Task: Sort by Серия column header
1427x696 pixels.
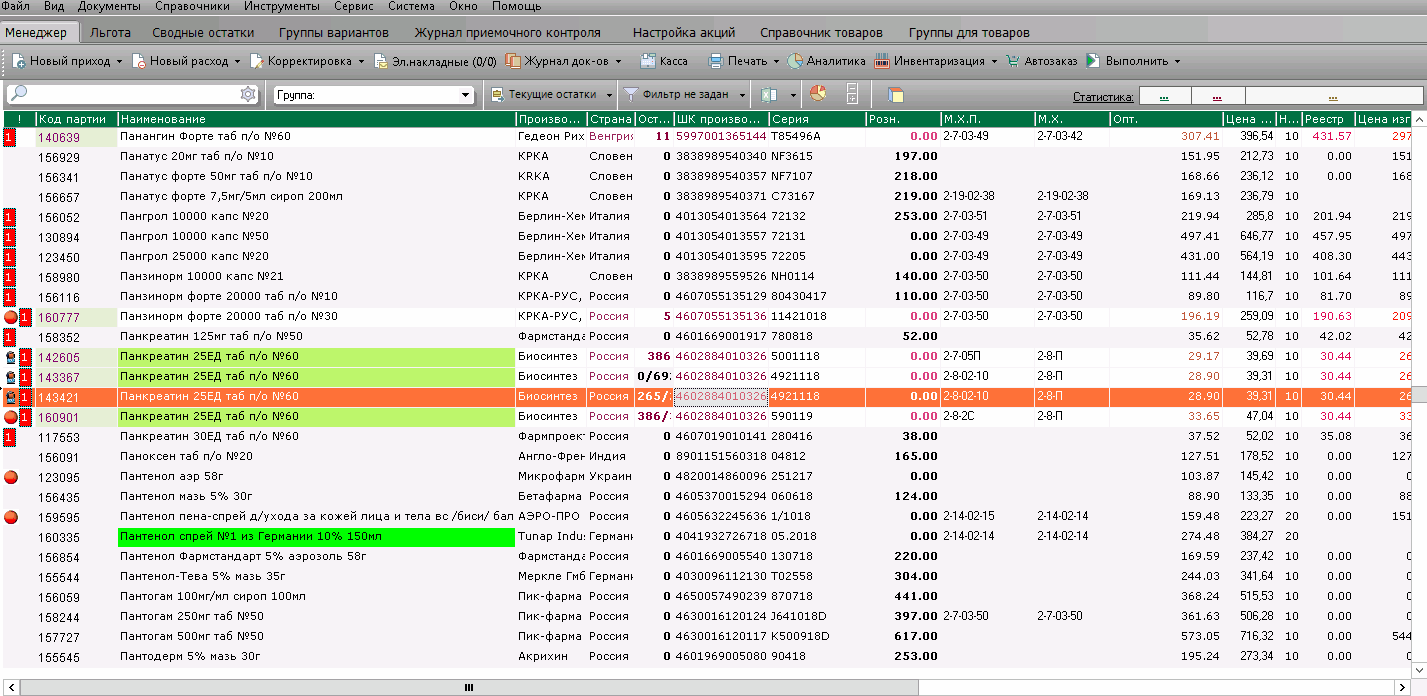Action: point(817,119)
